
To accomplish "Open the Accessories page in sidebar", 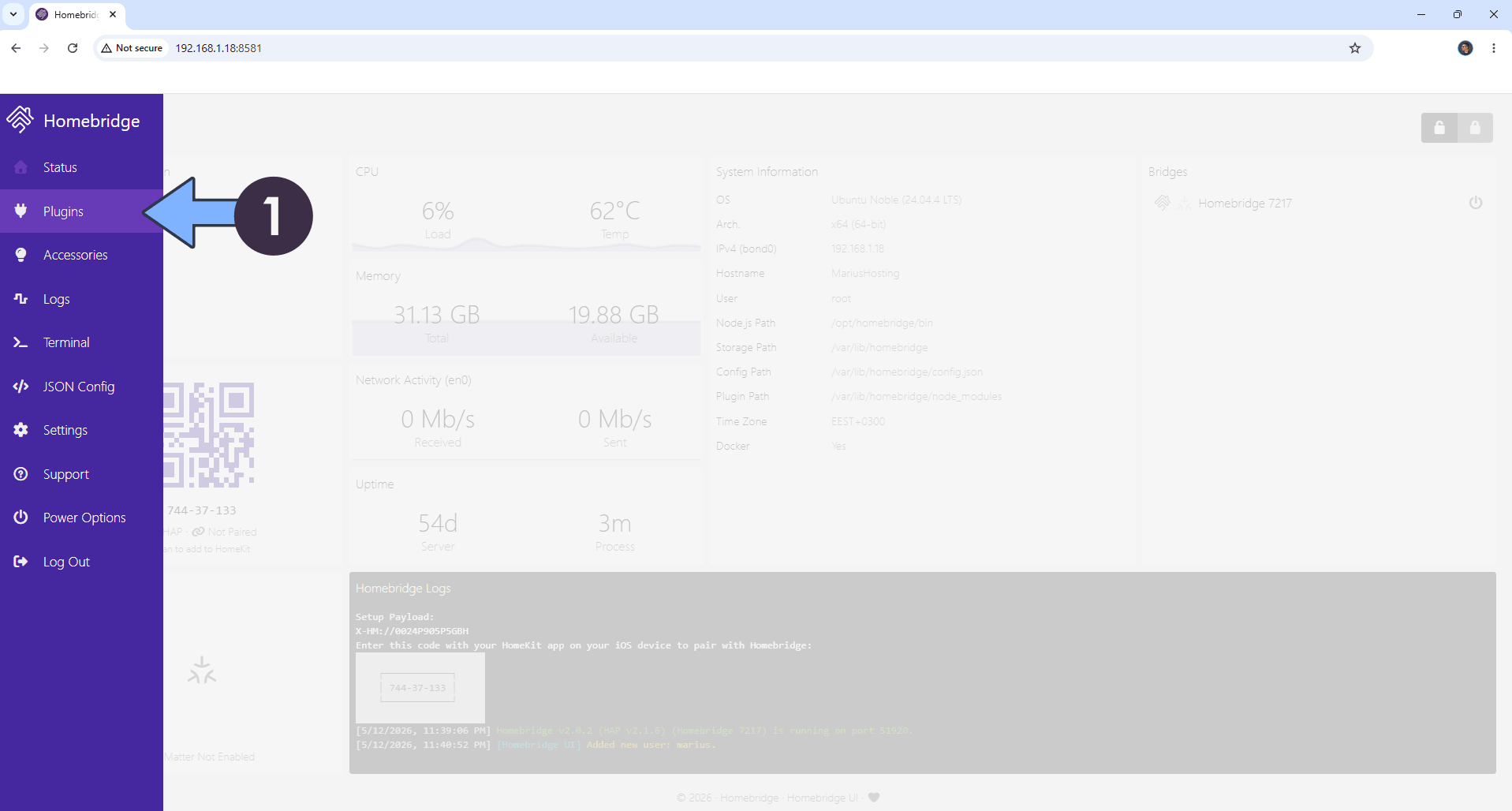I will pyautogui.click(x=81, y=255).
